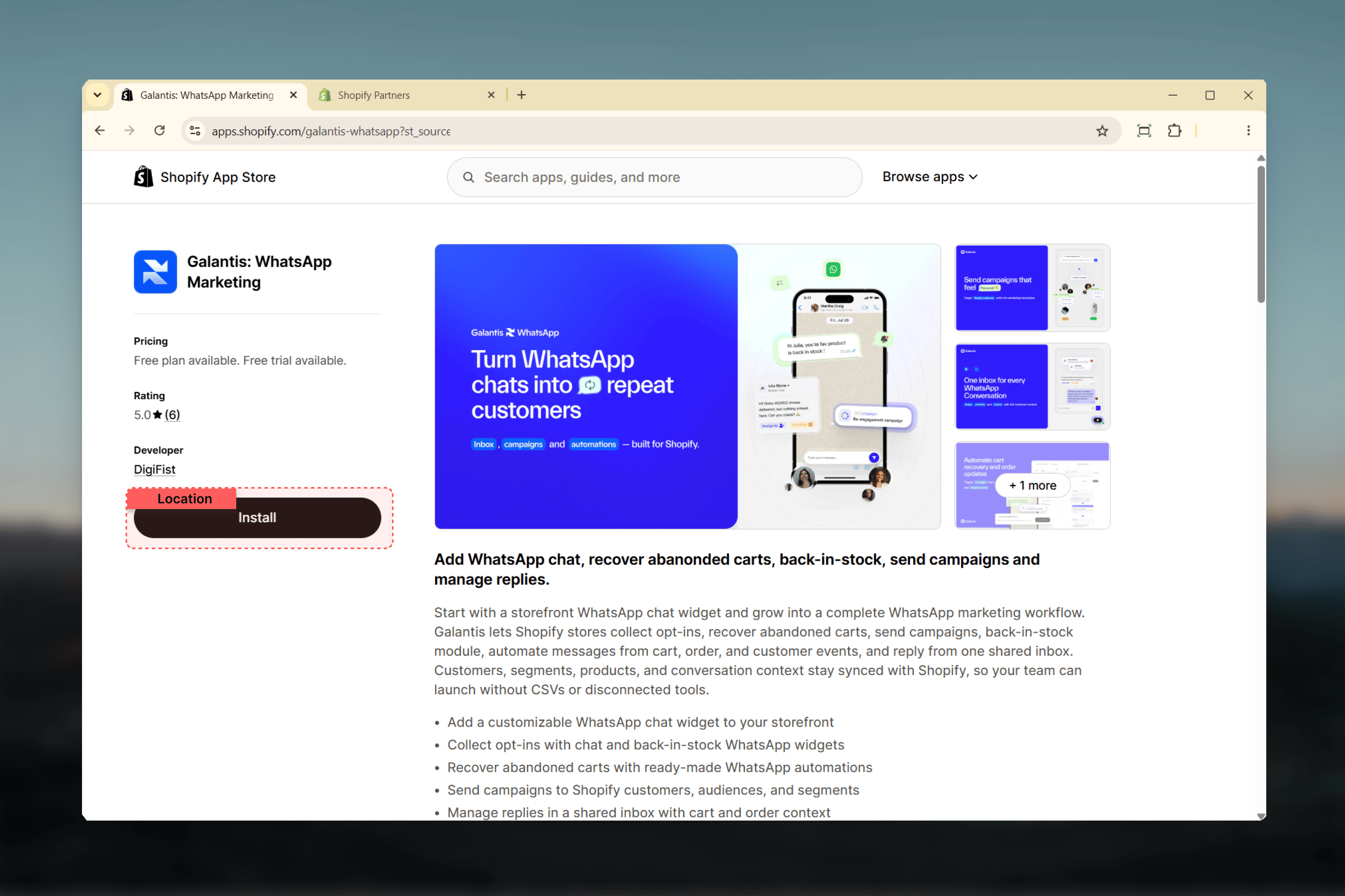Click the scrollbar down arrow
Viewport: 1345px width, 896px height.
click(x=1261, y=816)
